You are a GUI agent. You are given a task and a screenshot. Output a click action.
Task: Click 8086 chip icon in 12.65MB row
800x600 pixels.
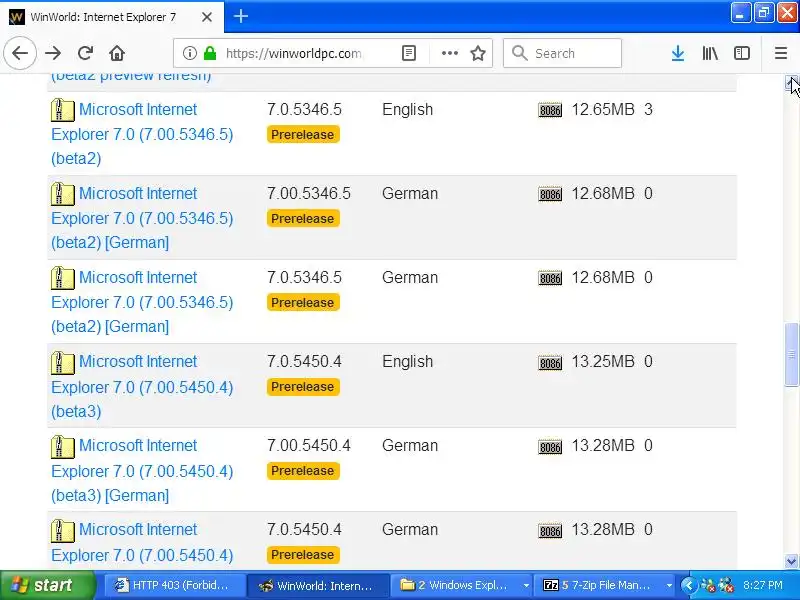[550, 110]
